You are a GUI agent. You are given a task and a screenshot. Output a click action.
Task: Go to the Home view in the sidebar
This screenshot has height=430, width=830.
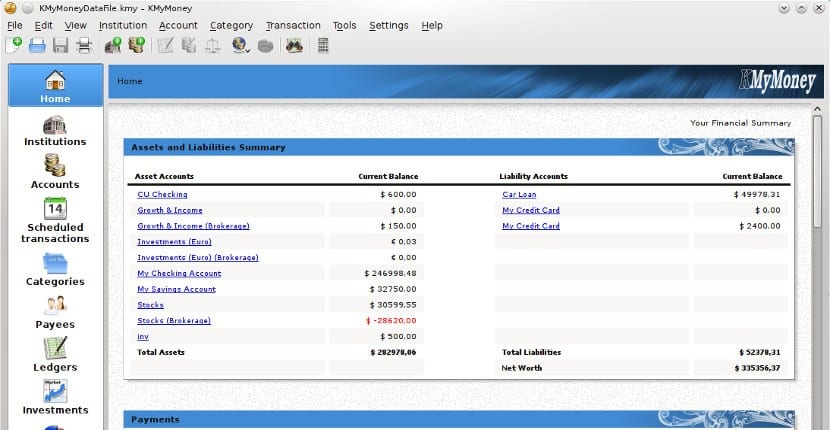56,86
